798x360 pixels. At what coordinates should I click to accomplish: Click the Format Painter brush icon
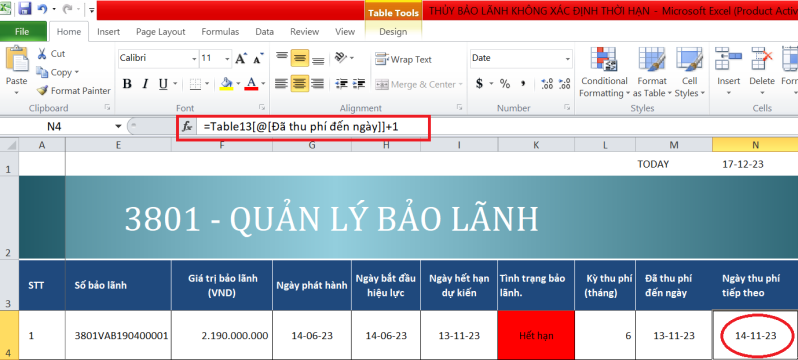coord(42,91)
